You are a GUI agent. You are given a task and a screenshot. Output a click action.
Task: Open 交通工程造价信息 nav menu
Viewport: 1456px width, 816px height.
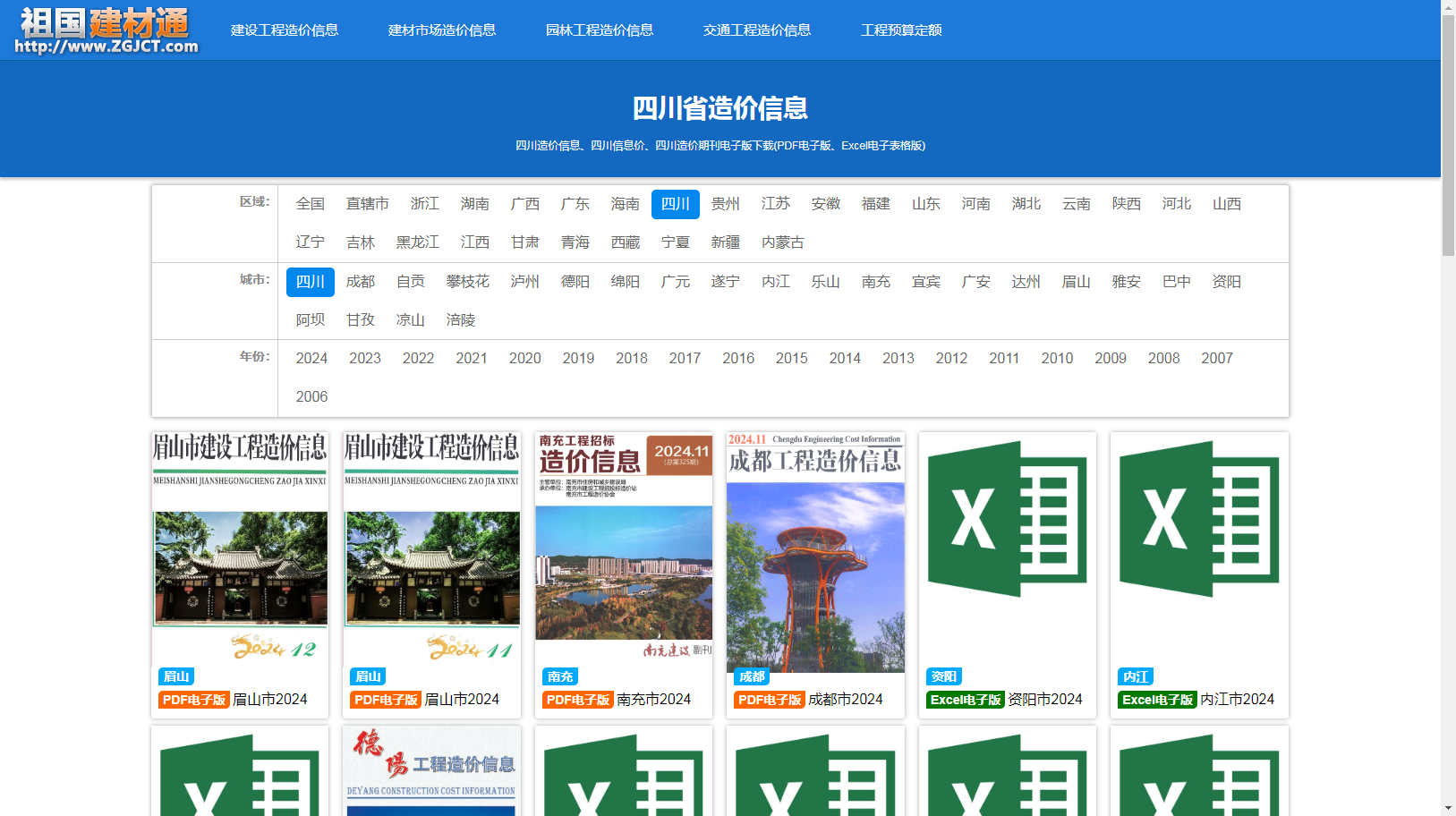757,30
